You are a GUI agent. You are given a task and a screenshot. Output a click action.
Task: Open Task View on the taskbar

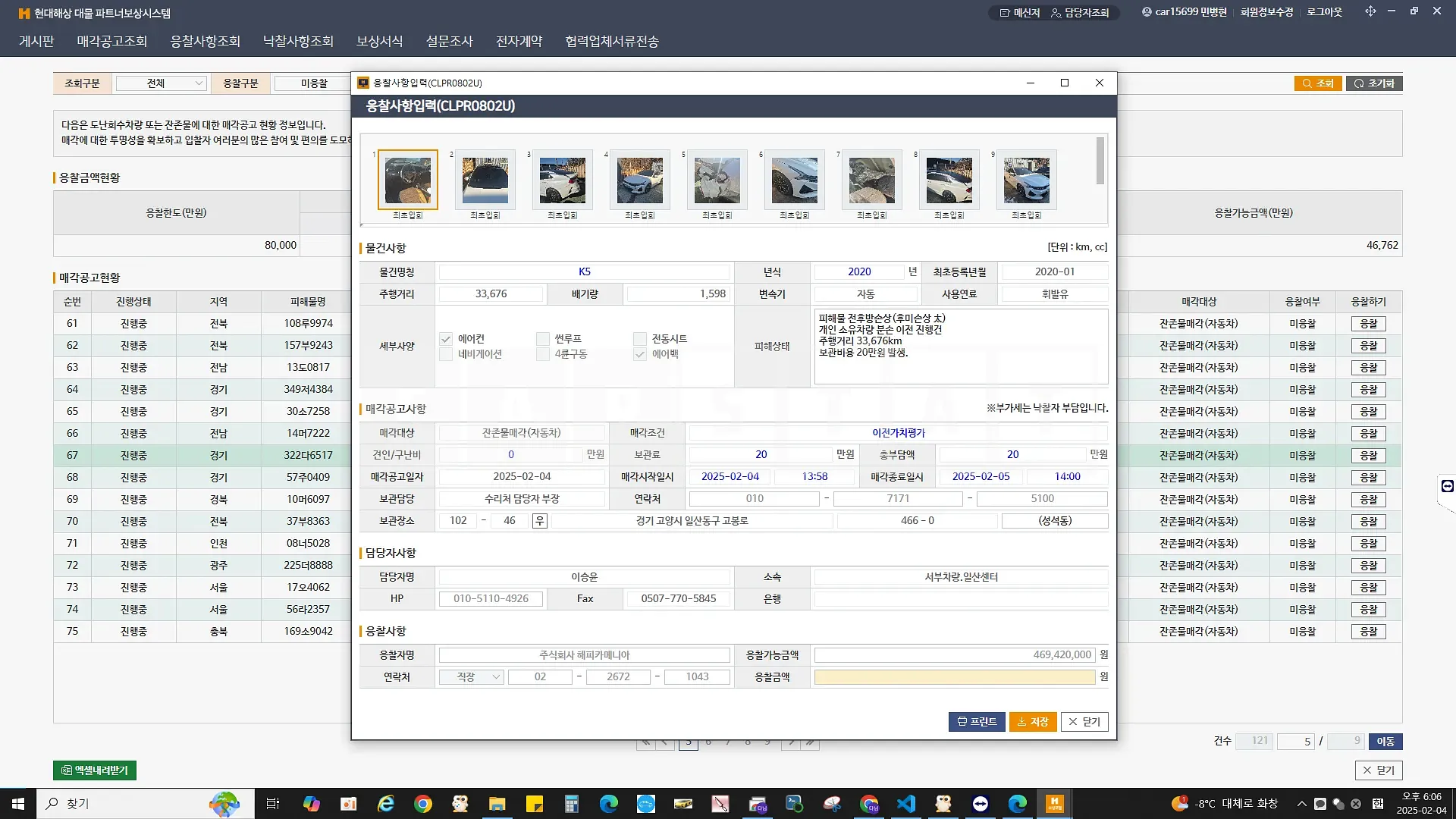coord(273,804)
